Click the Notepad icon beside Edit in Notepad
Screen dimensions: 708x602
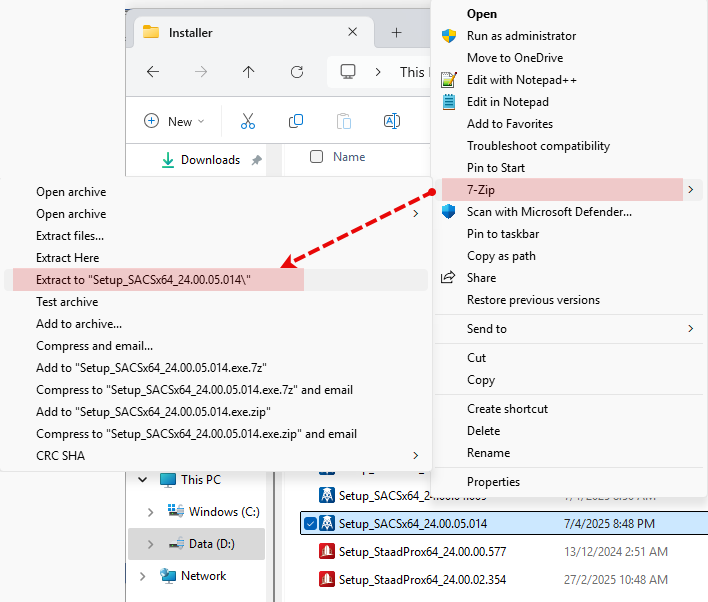(449, 102)
